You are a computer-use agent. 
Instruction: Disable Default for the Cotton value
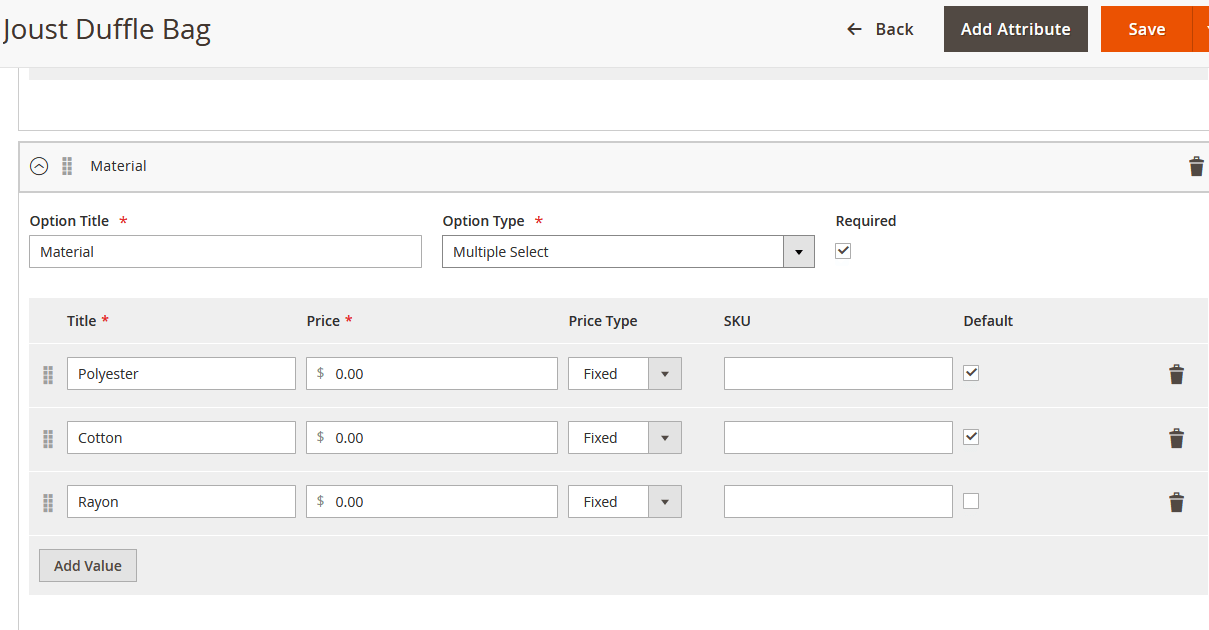pos(970,436)
